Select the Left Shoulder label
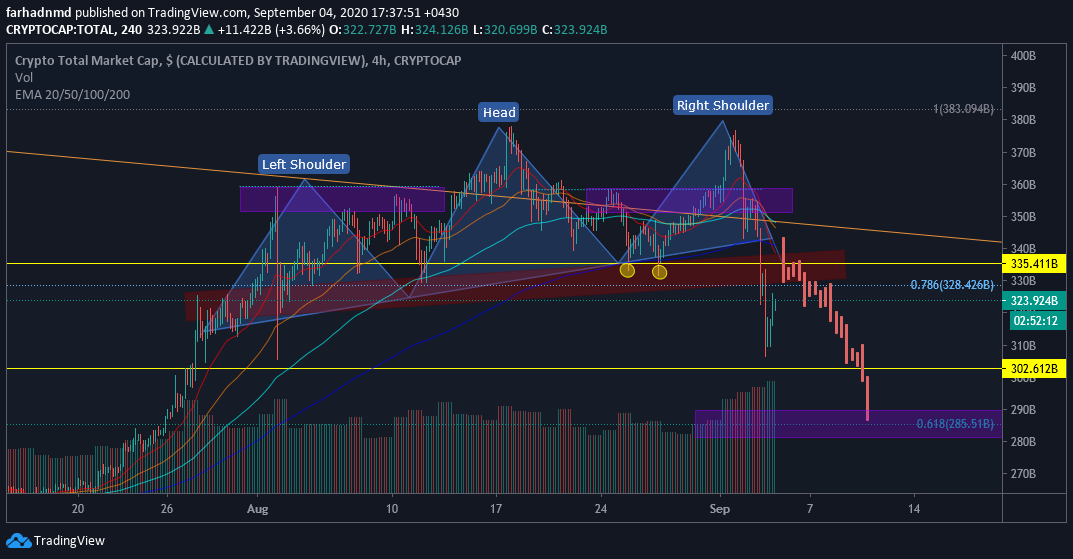This screenshot has width=1073, height=559. point(304,164)
